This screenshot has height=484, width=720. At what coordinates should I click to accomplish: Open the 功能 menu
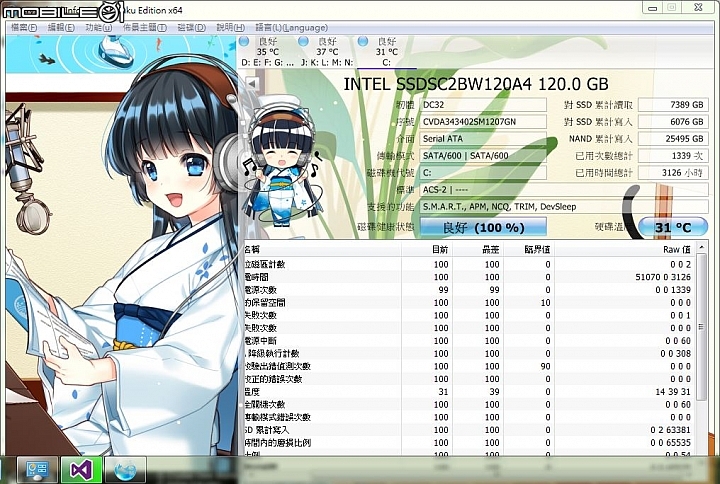pos(98,28)
